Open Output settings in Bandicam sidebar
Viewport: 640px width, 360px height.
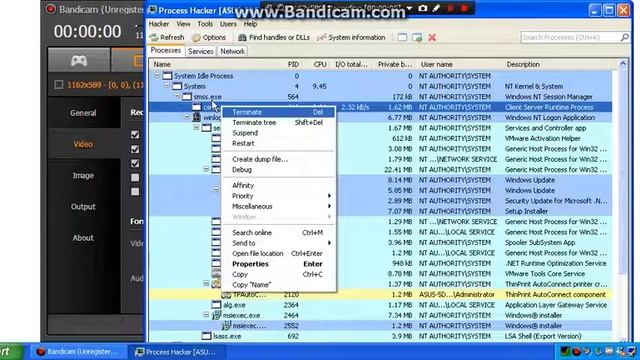(x=83, y=207)
